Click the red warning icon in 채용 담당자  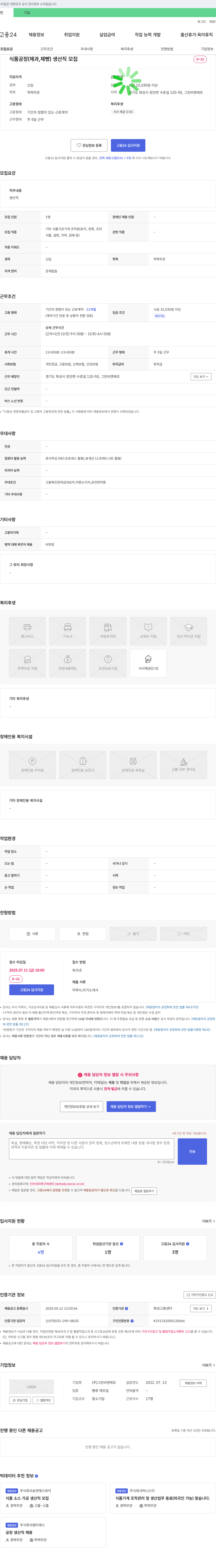click(80, 1075)
